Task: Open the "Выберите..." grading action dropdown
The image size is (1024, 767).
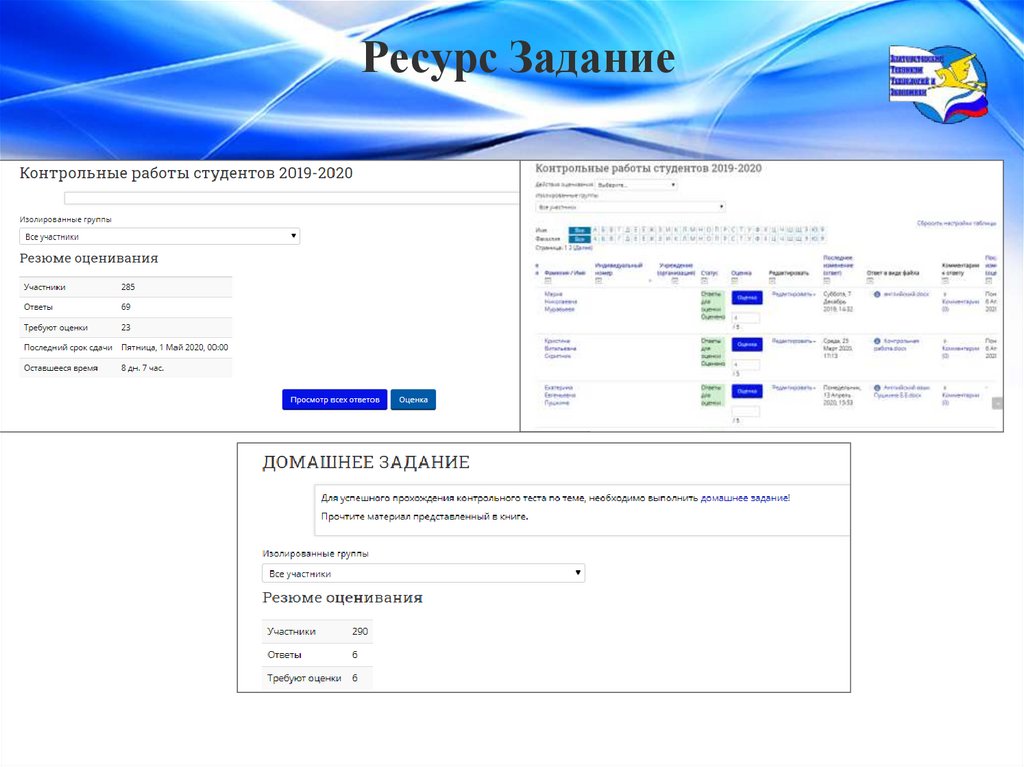Action: coord(636,185)
